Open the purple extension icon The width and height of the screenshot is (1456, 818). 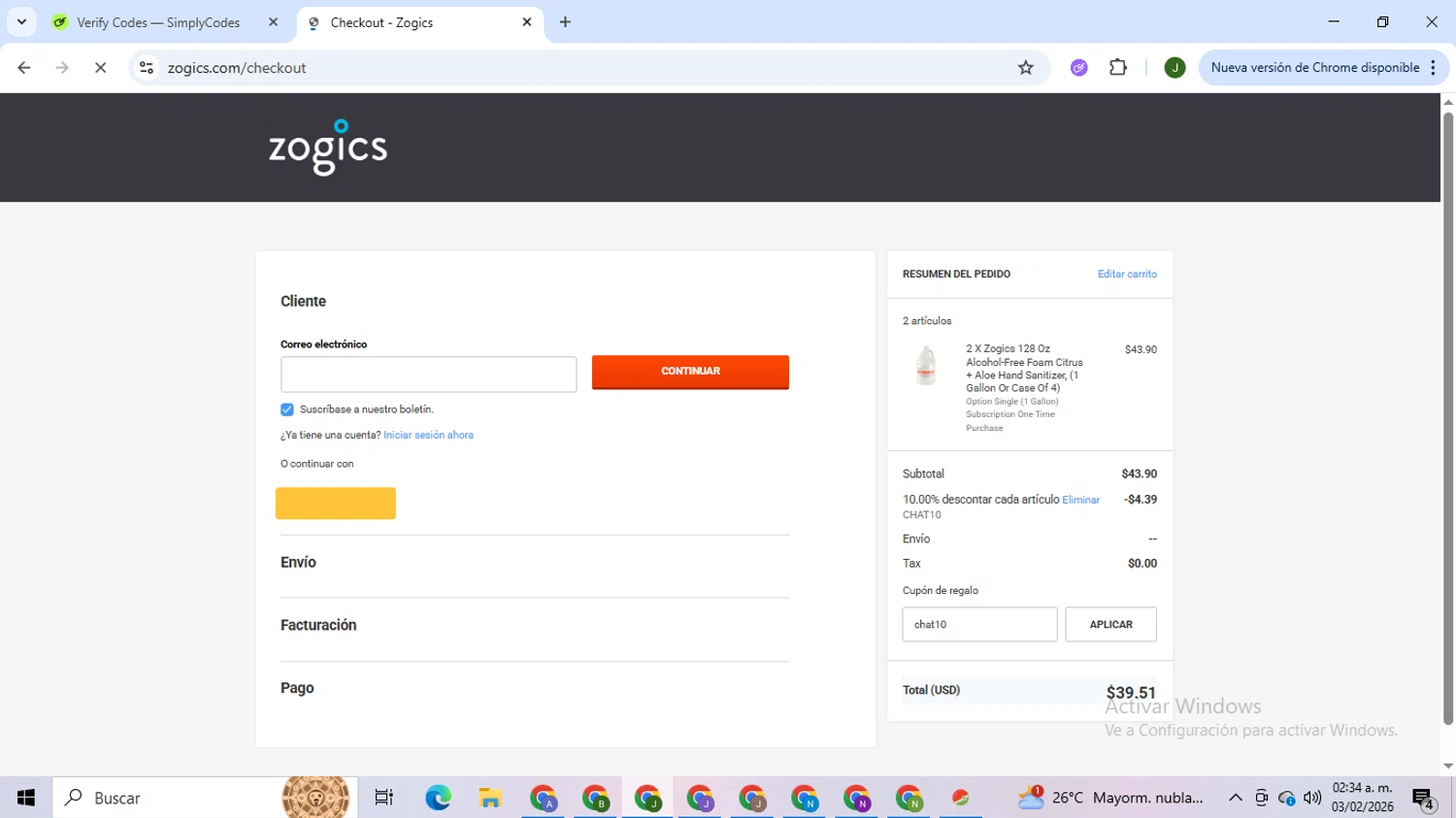(1078, 68)
